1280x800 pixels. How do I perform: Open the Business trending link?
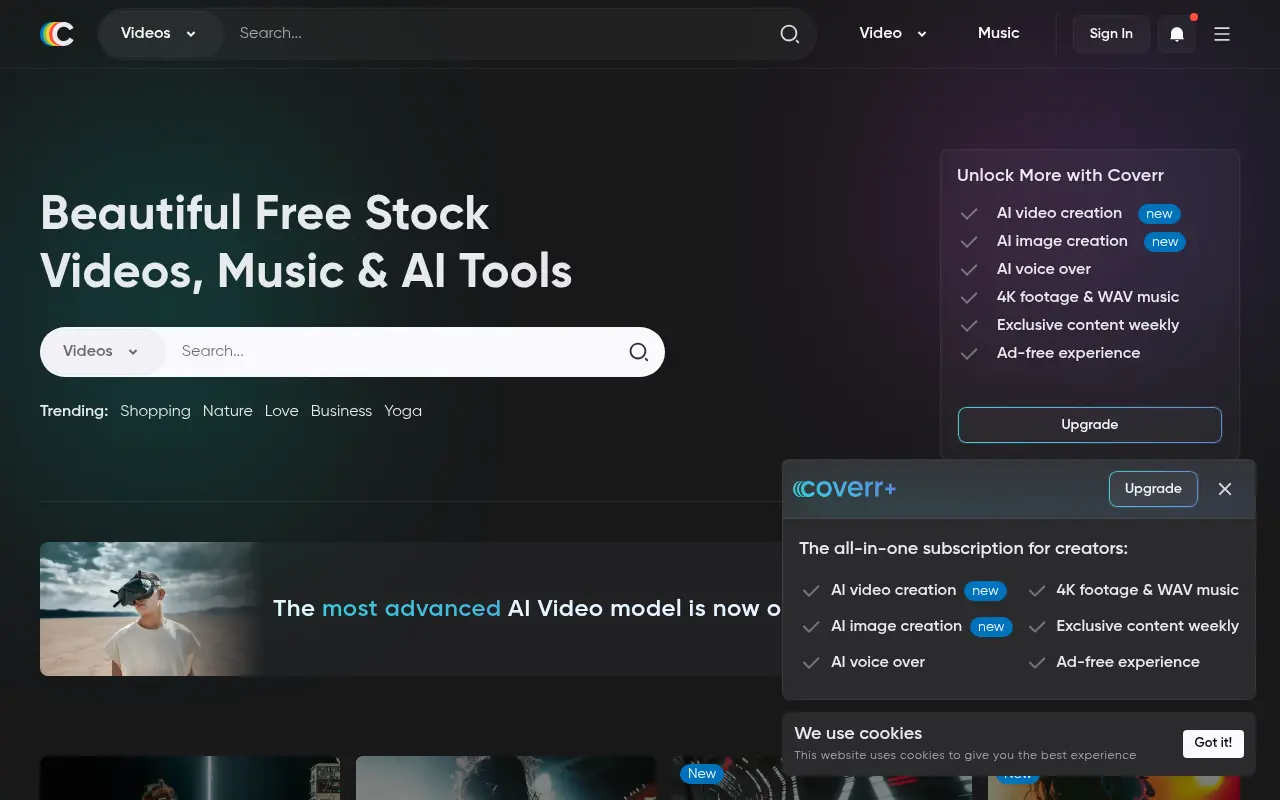click(x=341, y=411)
